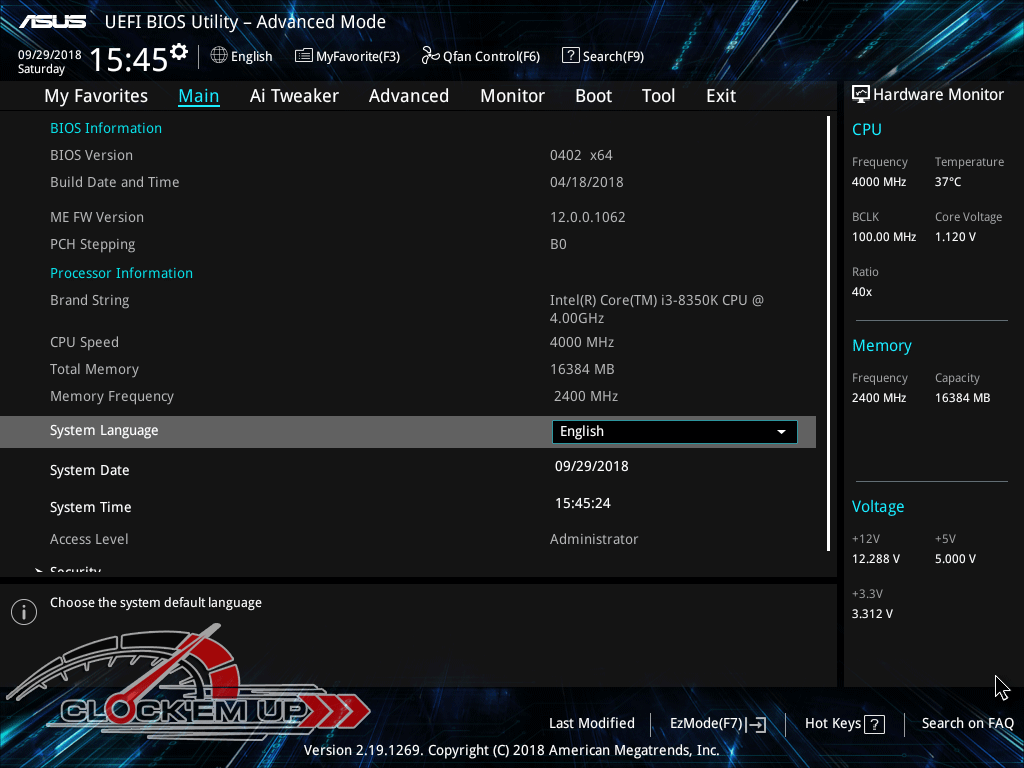This screenshot has height=768, width=1024.
Task: Click the Hardware Monitor screen icon
Action: tap(860, 94)
